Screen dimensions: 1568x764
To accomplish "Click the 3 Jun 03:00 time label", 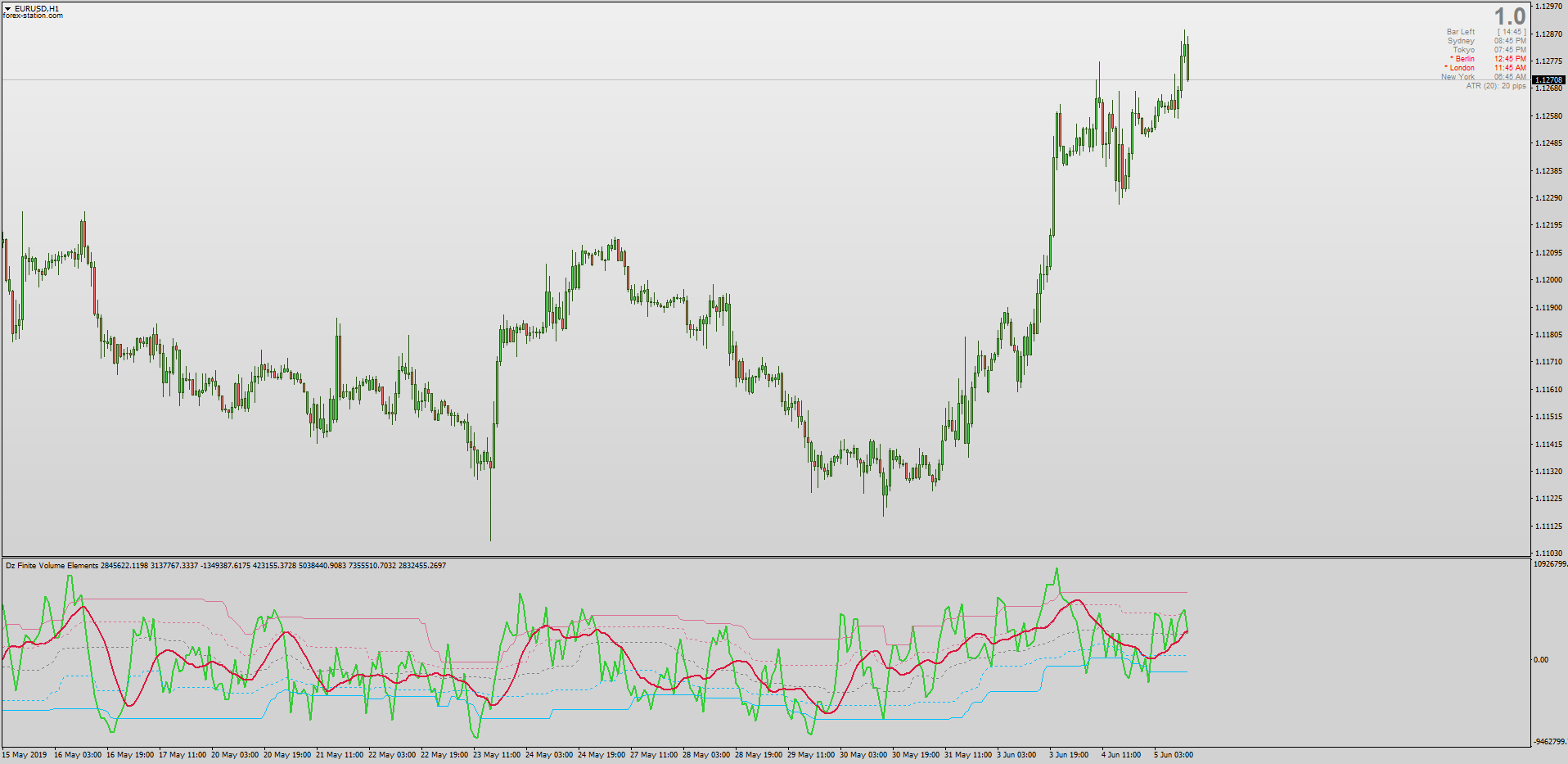I will click(x=1016, y=755).
